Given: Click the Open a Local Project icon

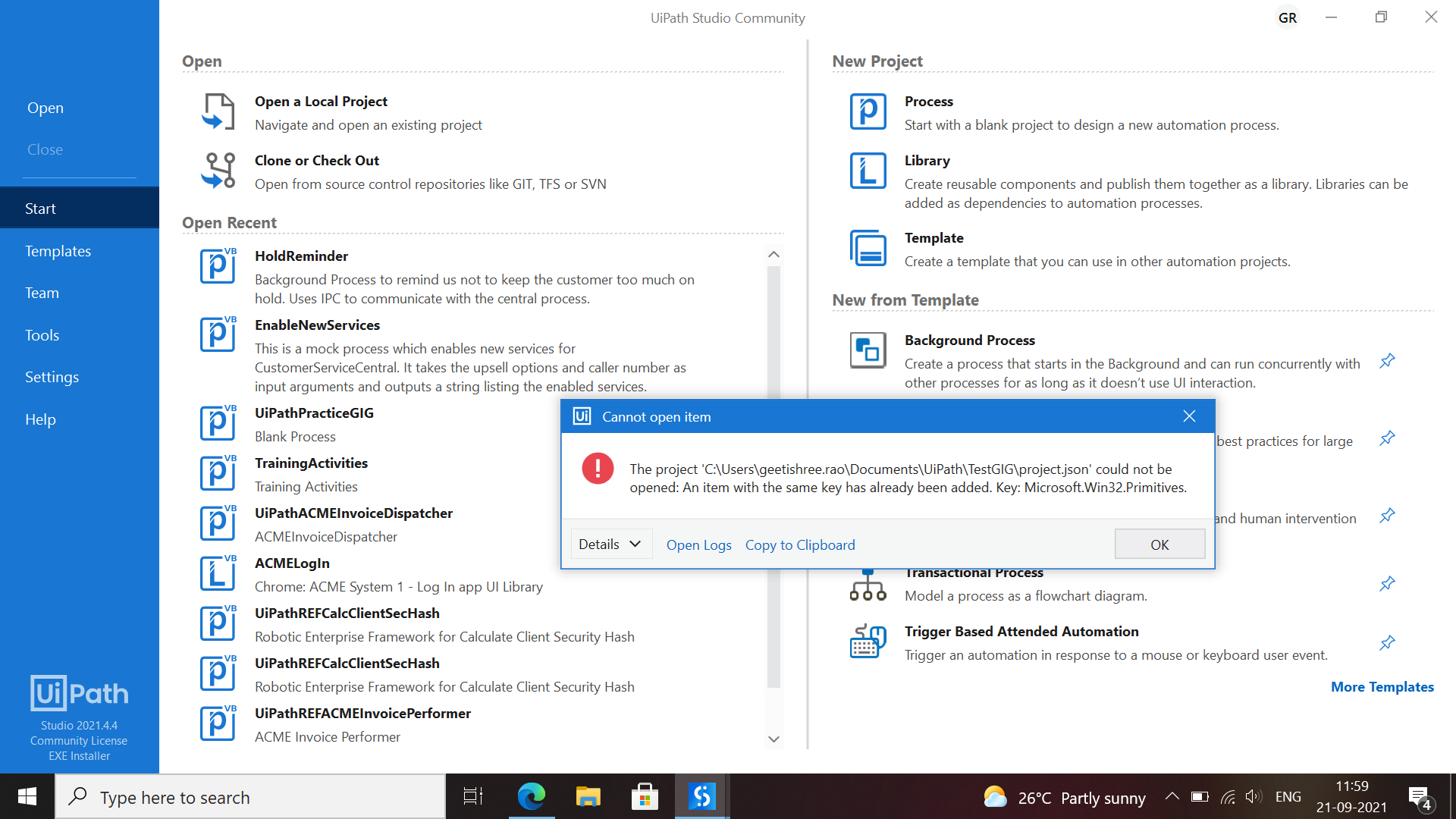Looking at the screenshot, I should pyautogui.click(x=218, y=112).
